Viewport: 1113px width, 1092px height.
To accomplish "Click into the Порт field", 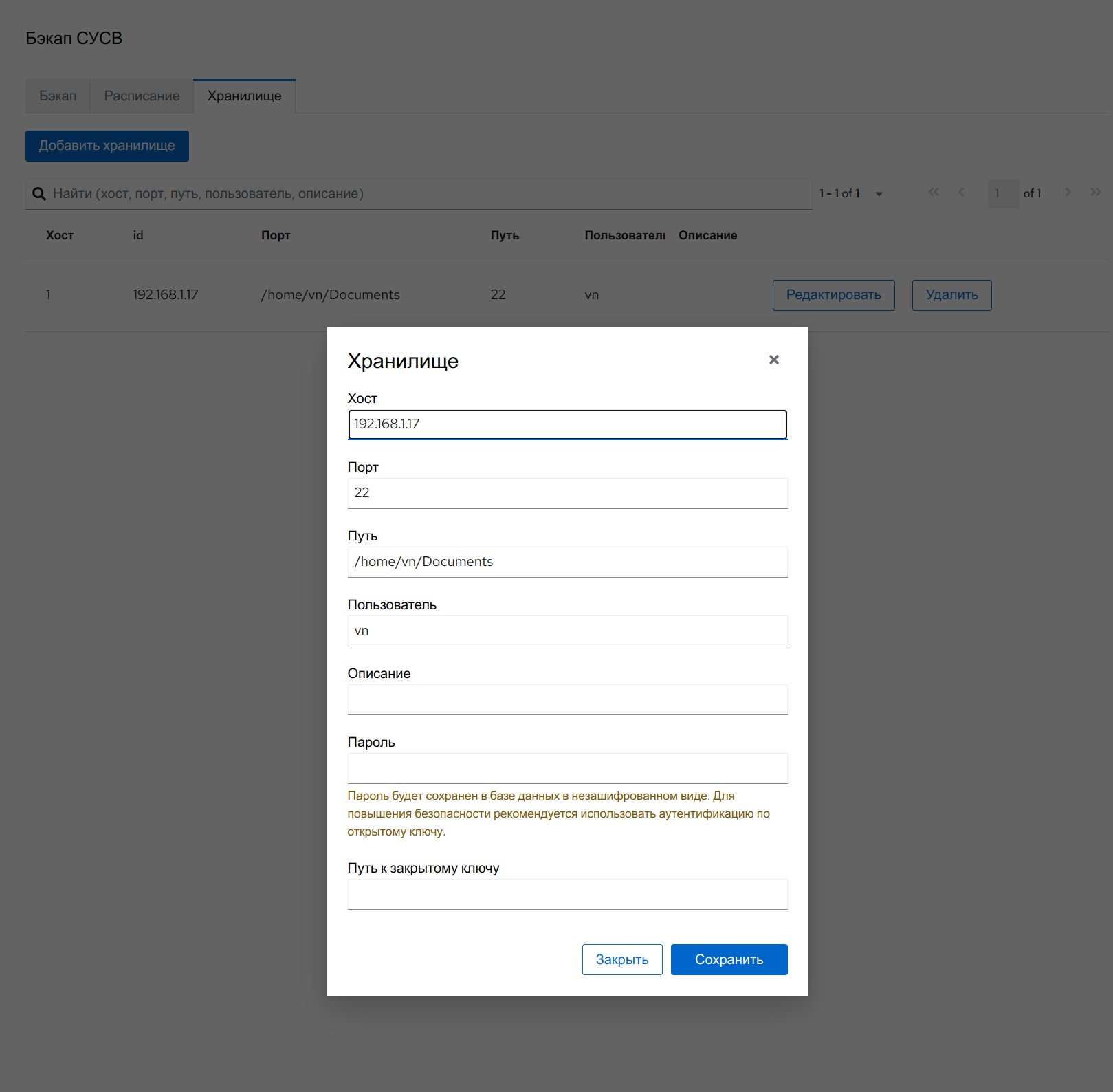I will (567, 493).
